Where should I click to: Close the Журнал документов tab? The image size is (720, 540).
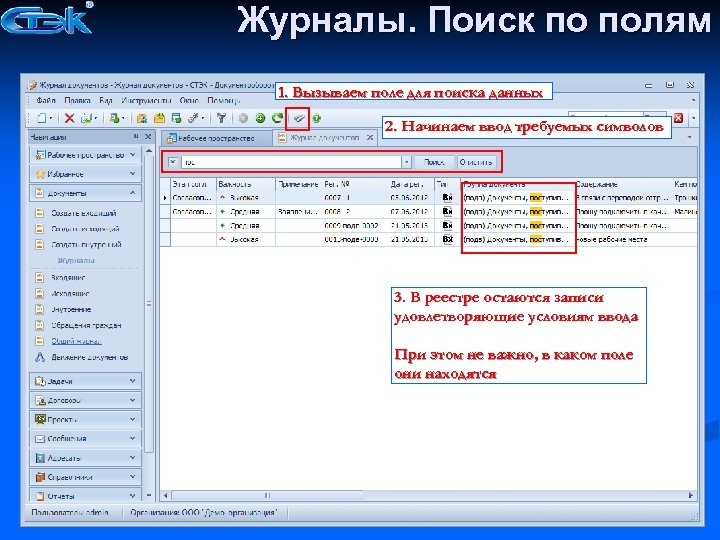point(370,137)
